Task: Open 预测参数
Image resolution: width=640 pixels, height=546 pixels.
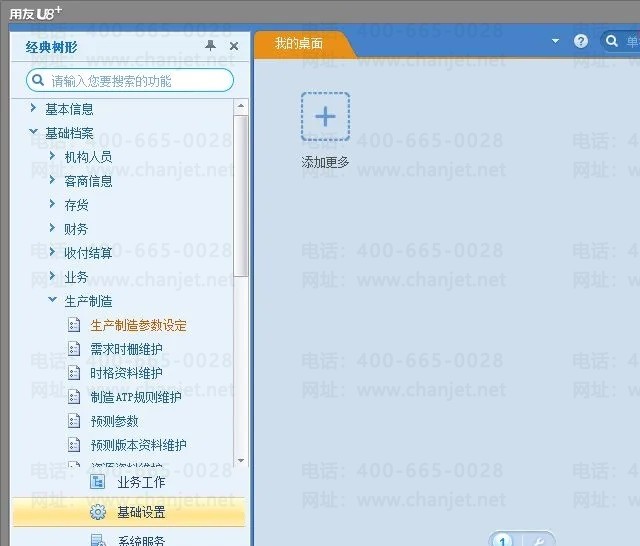Action: click(115, 421)
